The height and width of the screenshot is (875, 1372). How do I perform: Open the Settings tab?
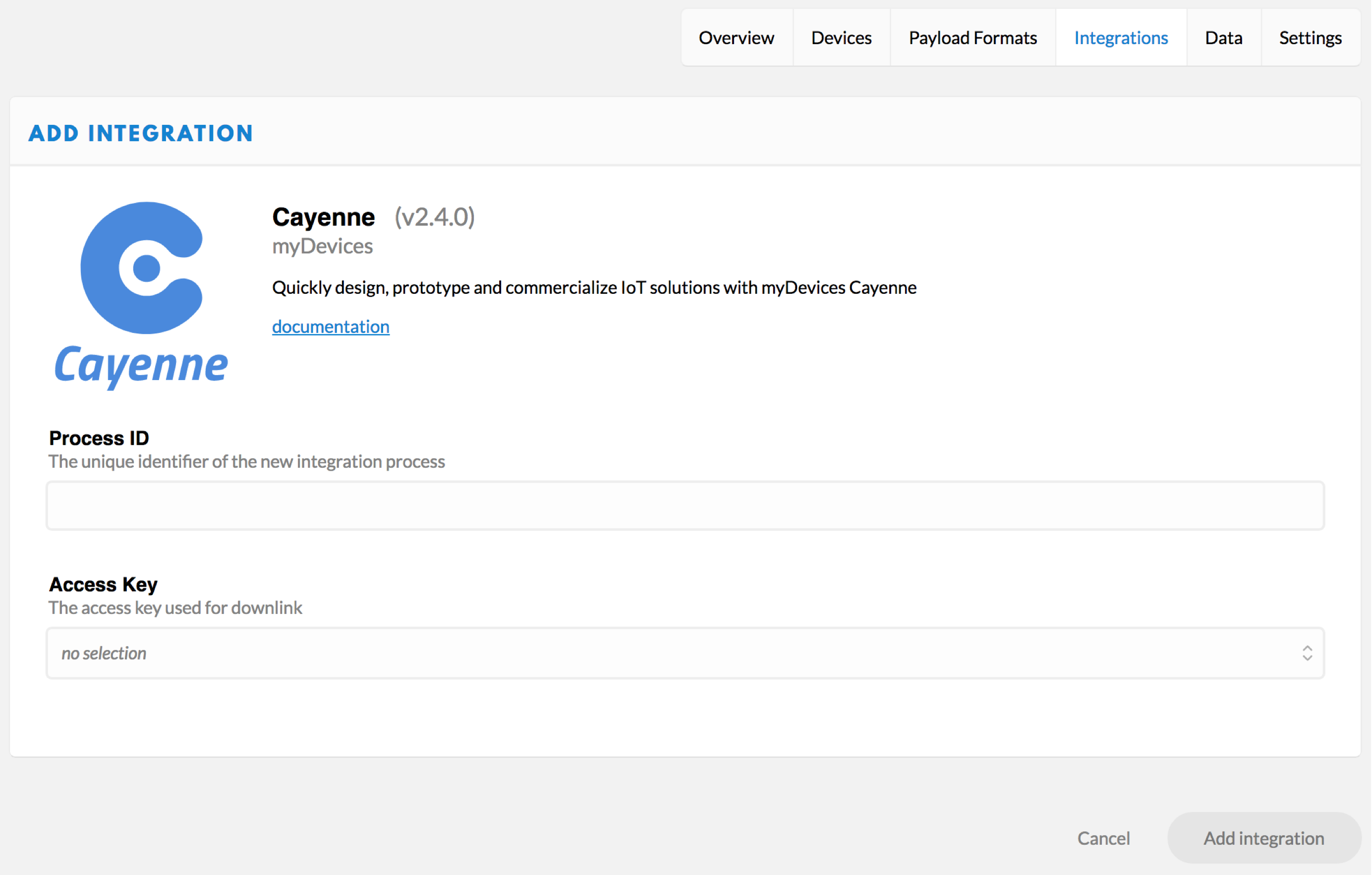click(1310, 38)
